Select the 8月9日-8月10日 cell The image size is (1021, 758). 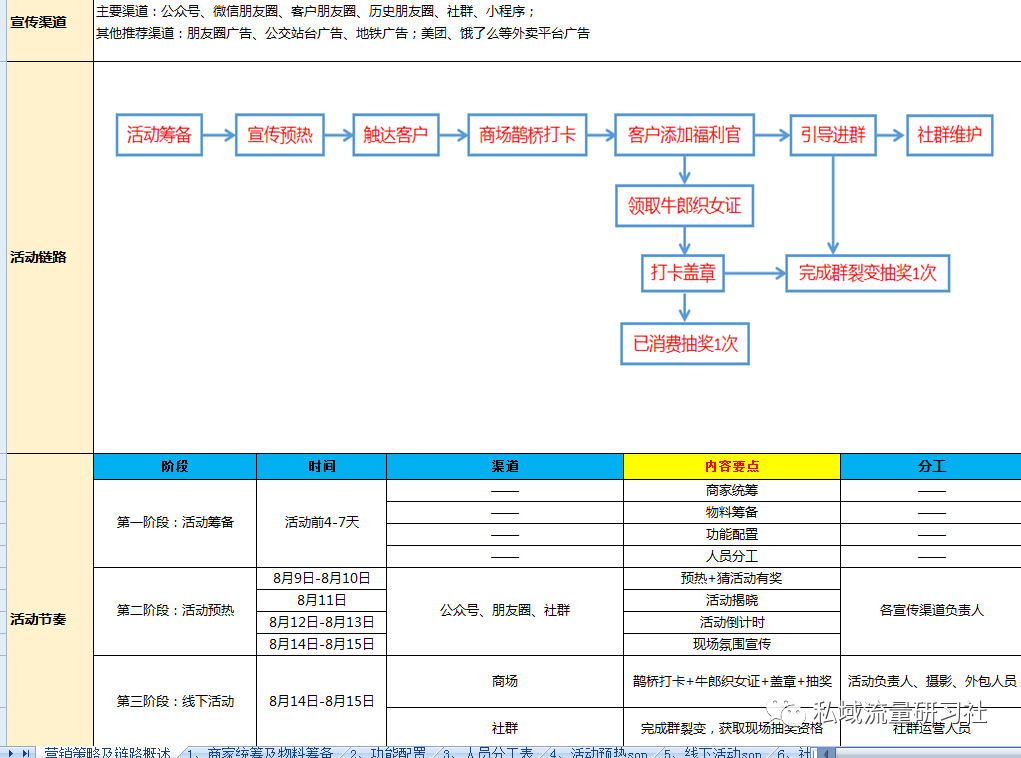click(322, 578)
